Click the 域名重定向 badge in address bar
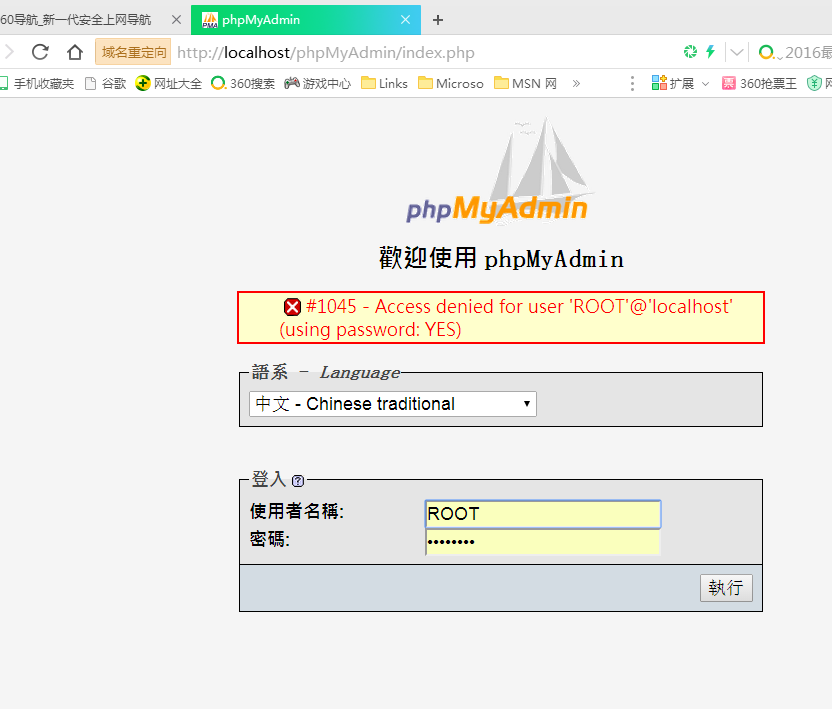This screenshot has width=832, height=709. tap(133, 52)
